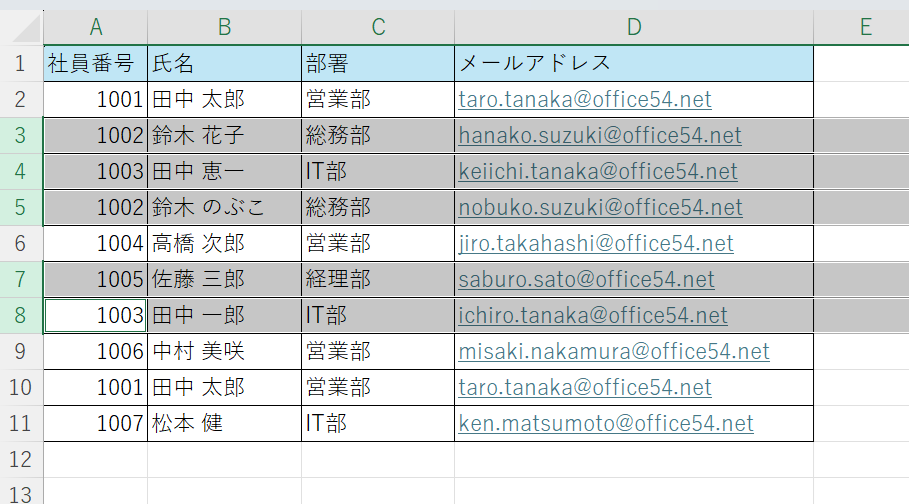Click the hanako.suzuki@office54.net email link
This screenshot has width=909, height=504.
pos(600,135)
